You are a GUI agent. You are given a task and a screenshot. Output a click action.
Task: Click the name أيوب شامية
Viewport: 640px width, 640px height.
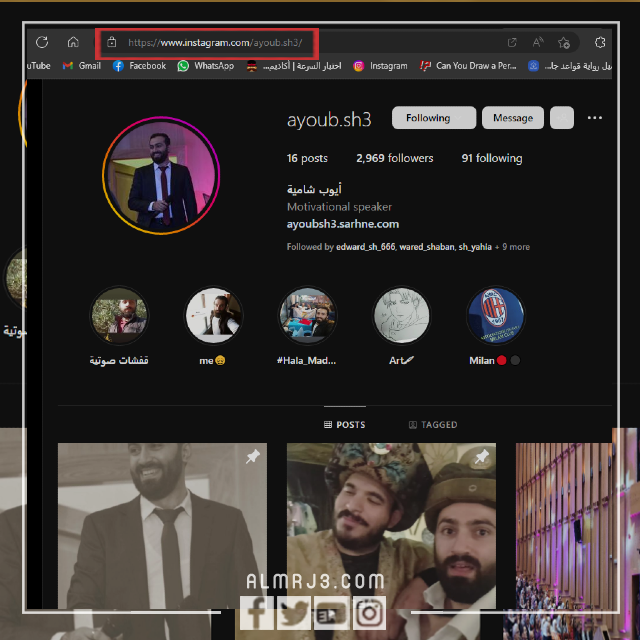coord(314,189)
